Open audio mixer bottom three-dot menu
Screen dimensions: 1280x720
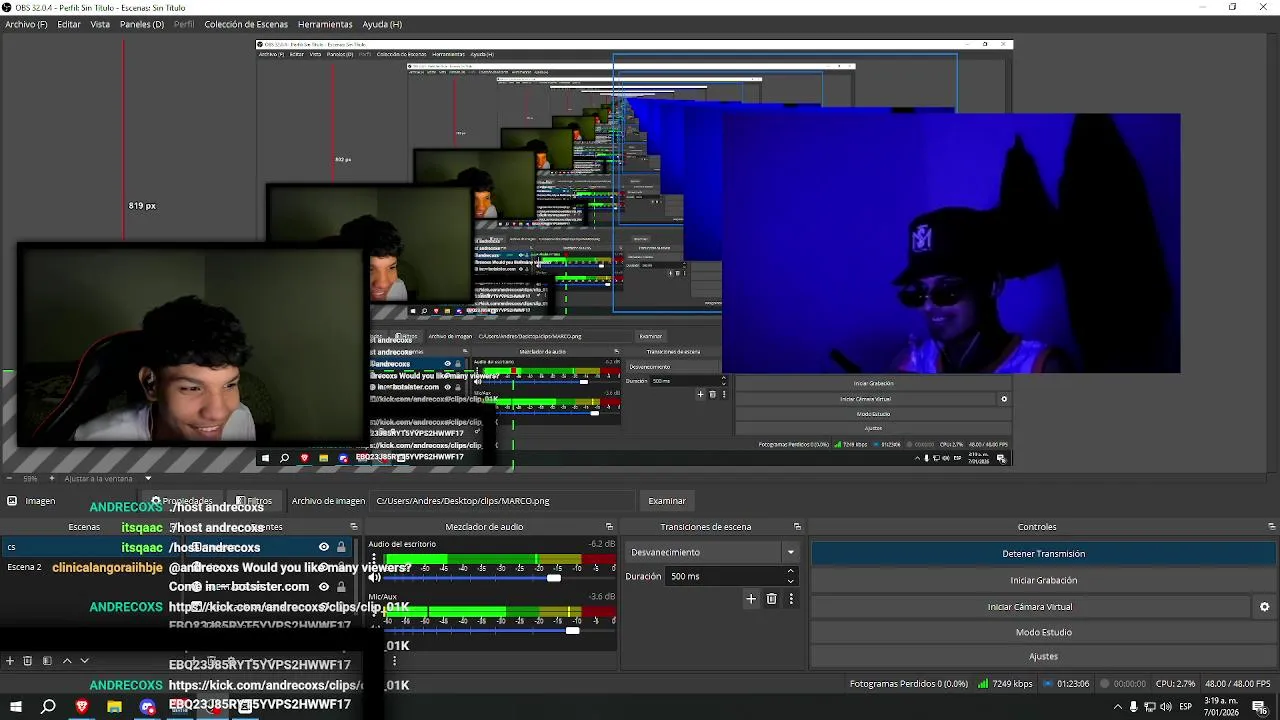point(394,661)
